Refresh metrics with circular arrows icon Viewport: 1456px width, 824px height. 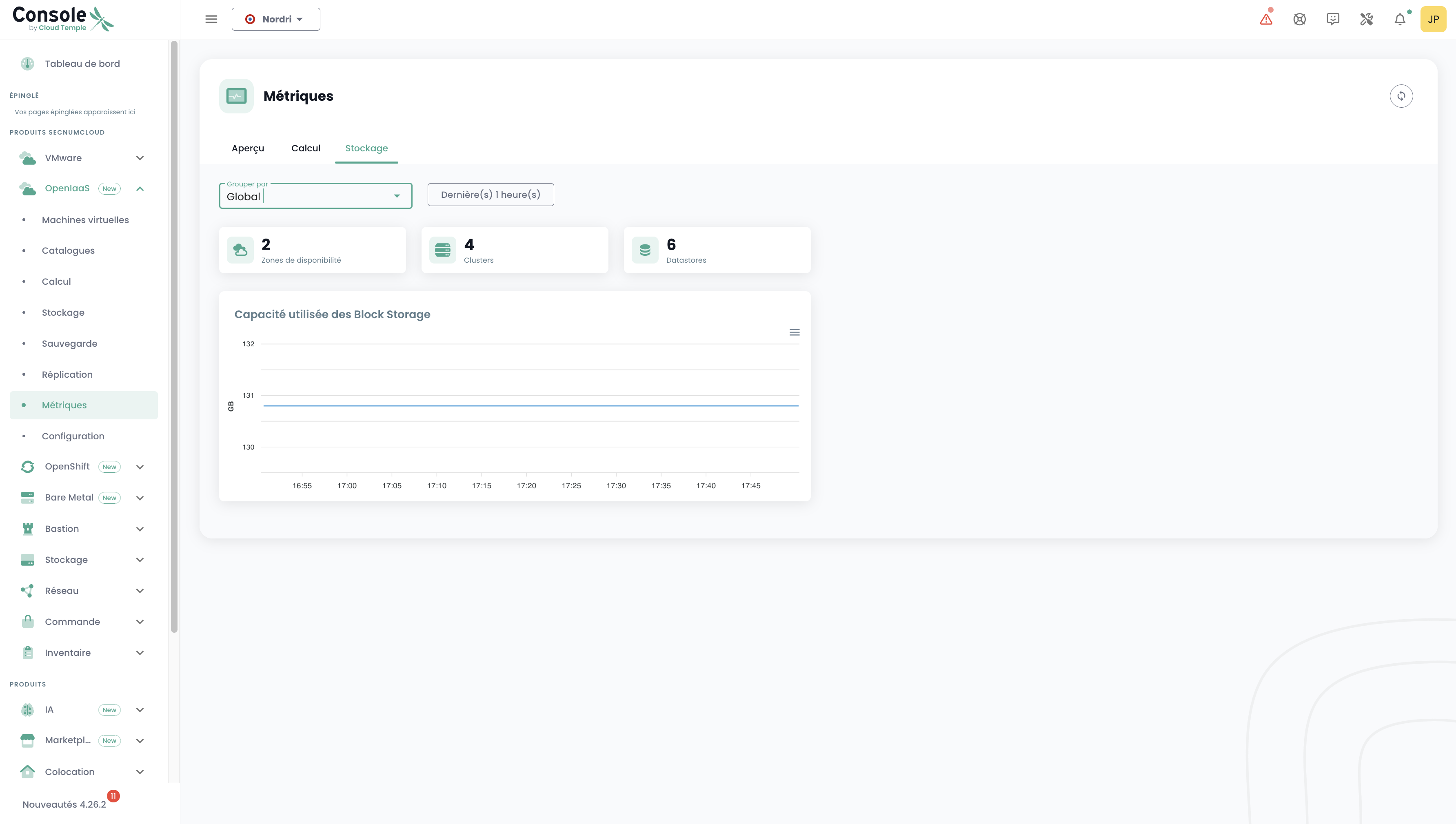[x=1401, y=96]
